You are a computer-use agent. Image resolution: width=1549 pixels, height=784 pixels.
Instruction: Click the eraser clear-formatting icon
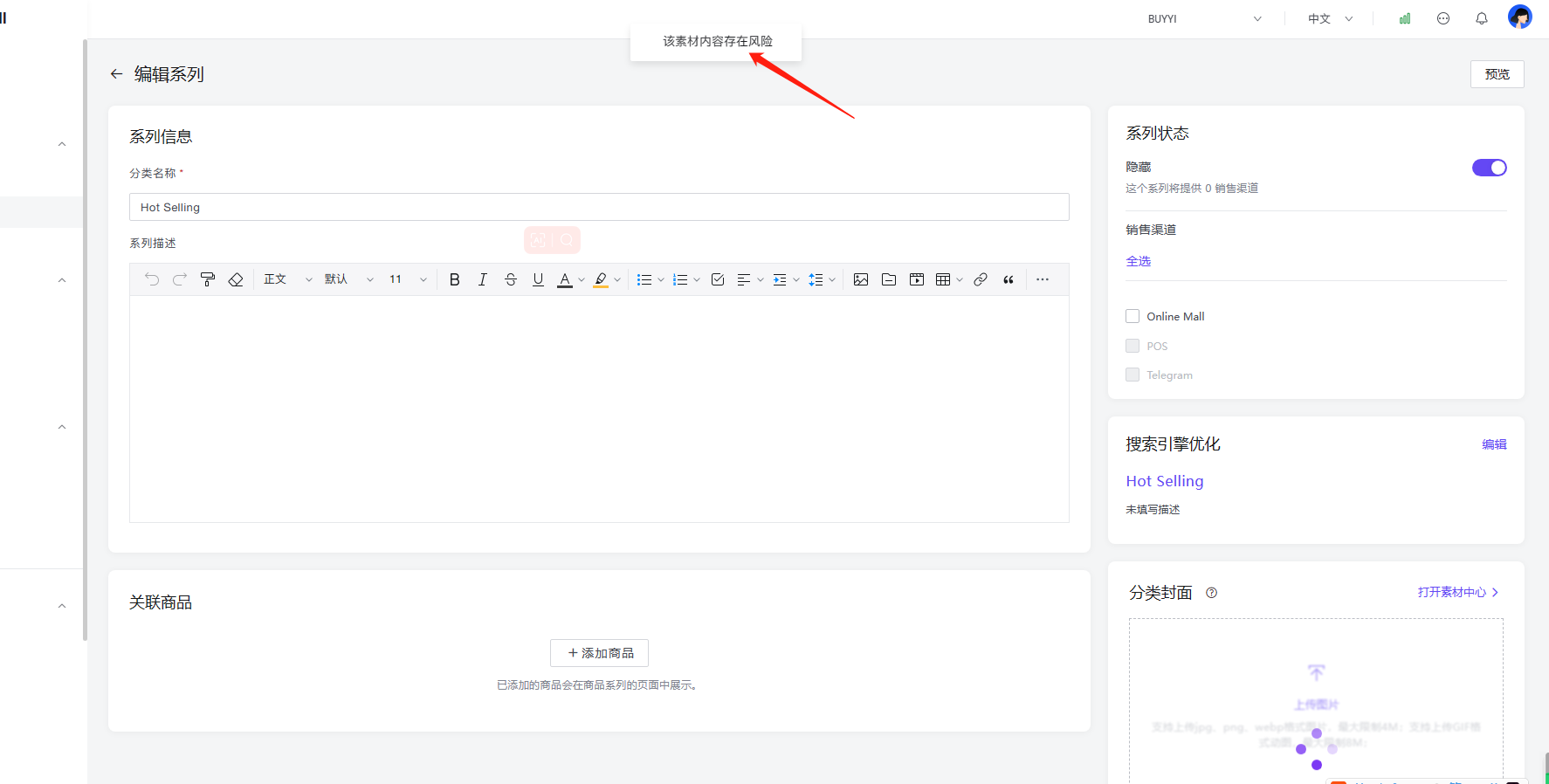coord(236,279)
